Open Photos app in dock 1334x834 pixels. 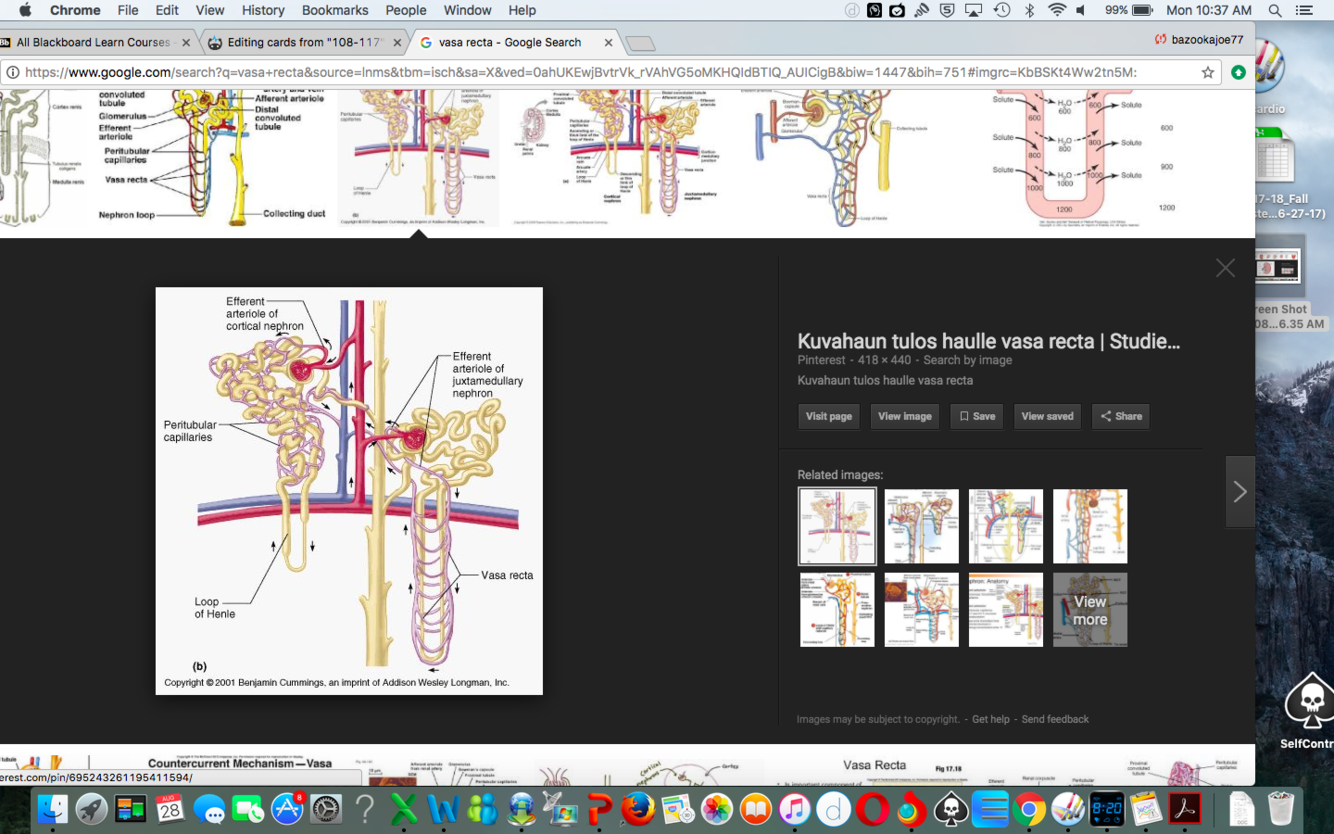tap(716, 808)
